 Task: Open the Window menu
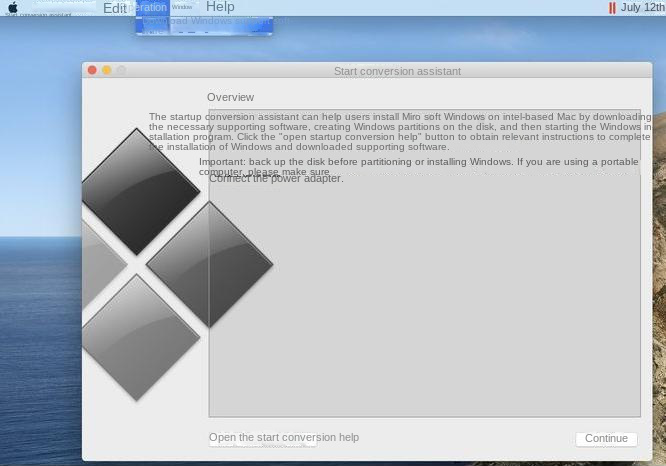(x=182, y=7)
